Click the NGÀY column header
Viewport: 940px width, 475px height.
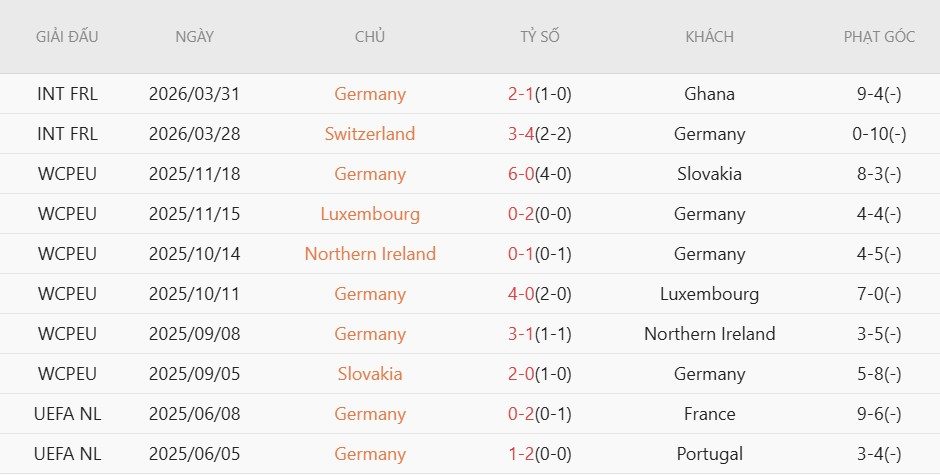click(194, 37)
